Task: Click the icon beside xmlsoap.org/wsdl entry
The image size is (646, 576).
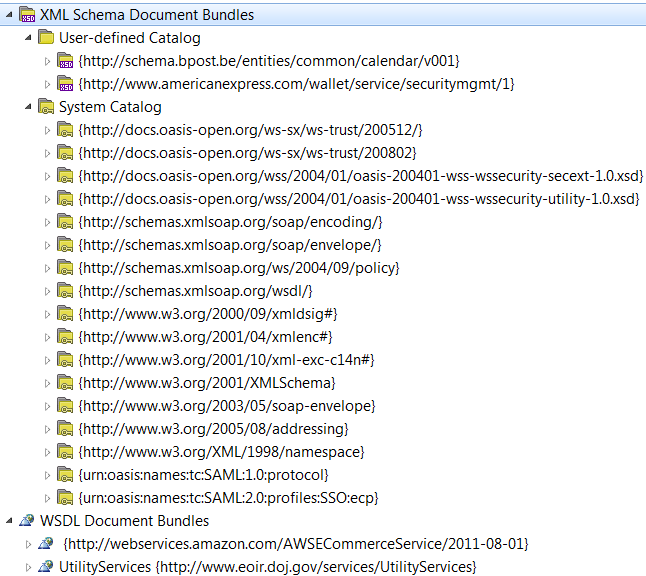Action: click(65, 291)
